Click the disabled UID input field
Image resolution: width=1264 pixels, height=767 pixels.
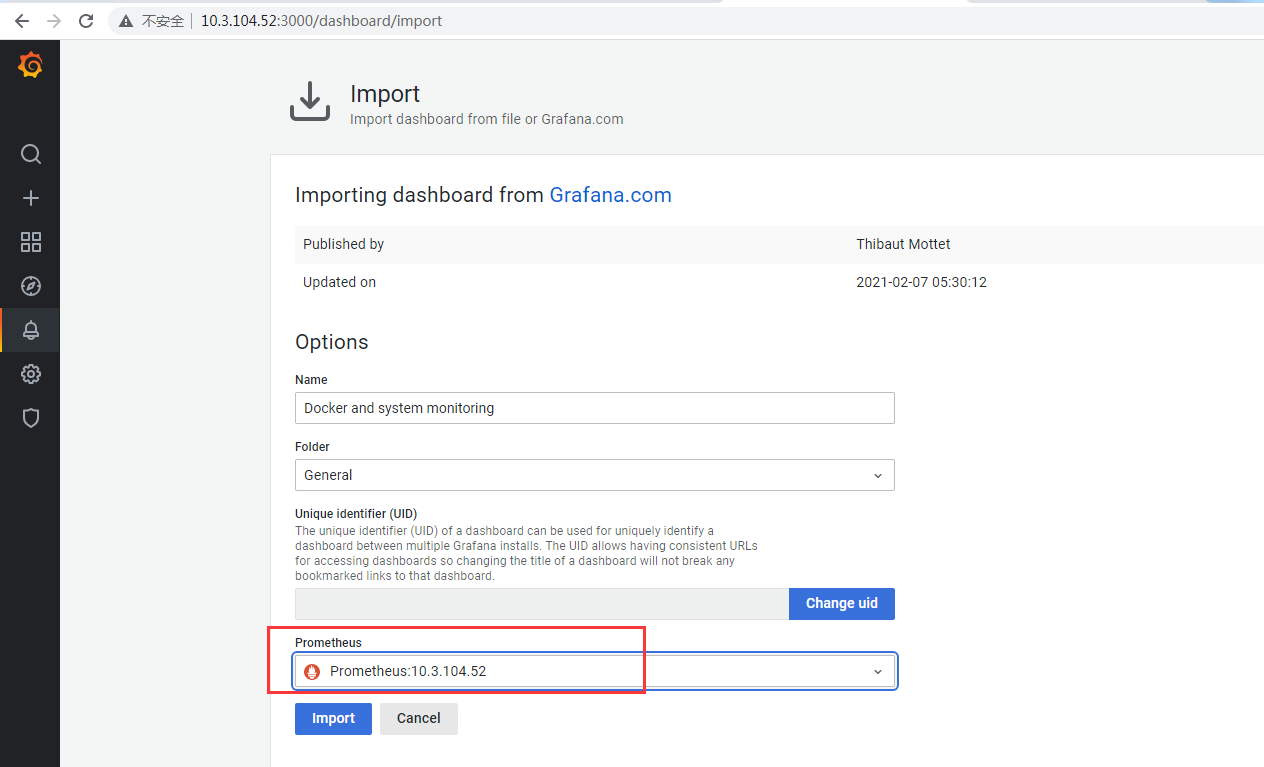point(541,604)
